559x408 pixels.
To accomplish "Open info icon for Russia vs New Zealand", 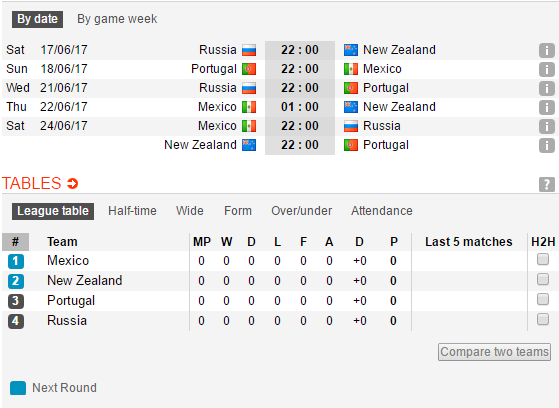I will click(547, 50).
